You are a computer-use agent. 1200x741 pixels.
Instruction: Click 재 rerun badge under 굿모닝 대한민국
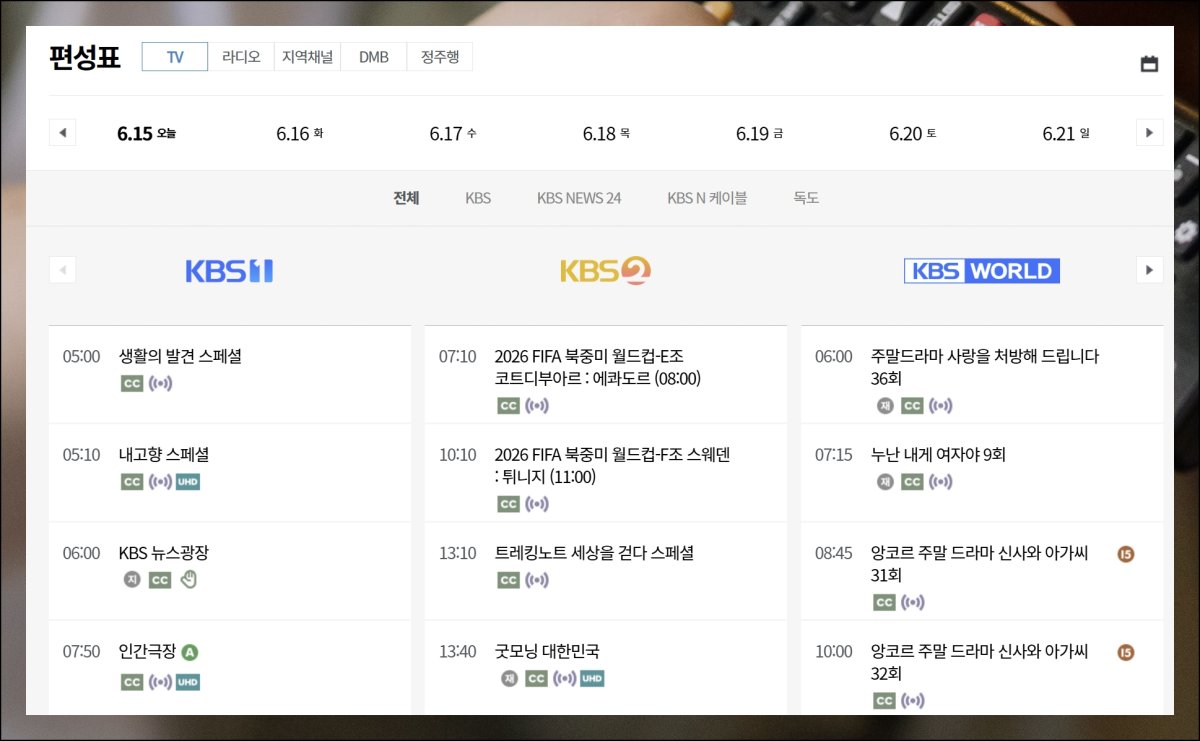pyautogui.click(x=510, y=679)
